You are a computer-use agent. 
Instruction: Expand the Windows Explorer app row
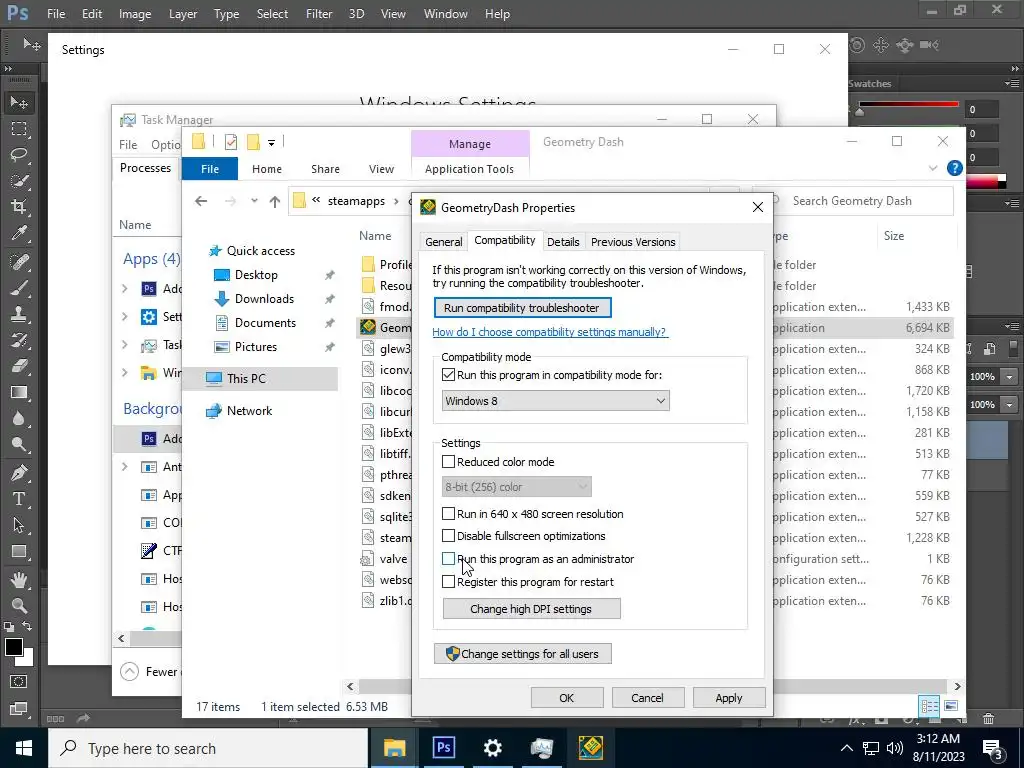125,372
